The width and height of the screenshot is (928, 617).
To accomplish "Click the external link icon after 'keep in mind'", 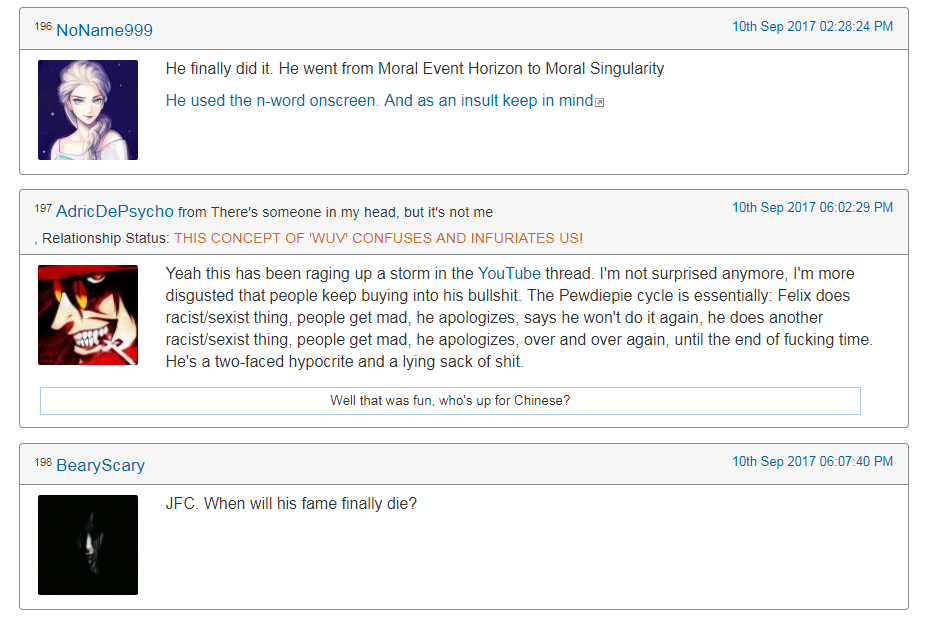I will [600, 102].
